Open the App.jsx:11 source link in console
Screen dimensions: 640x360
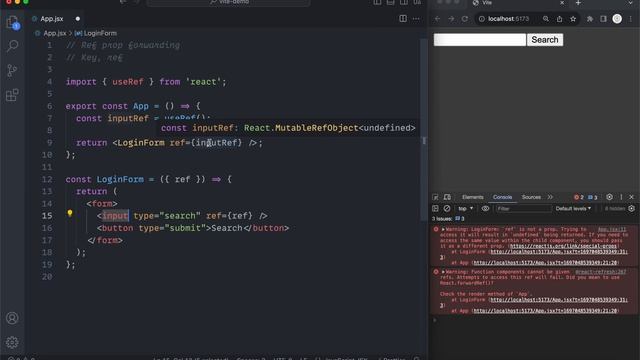[x=611, y=229]
